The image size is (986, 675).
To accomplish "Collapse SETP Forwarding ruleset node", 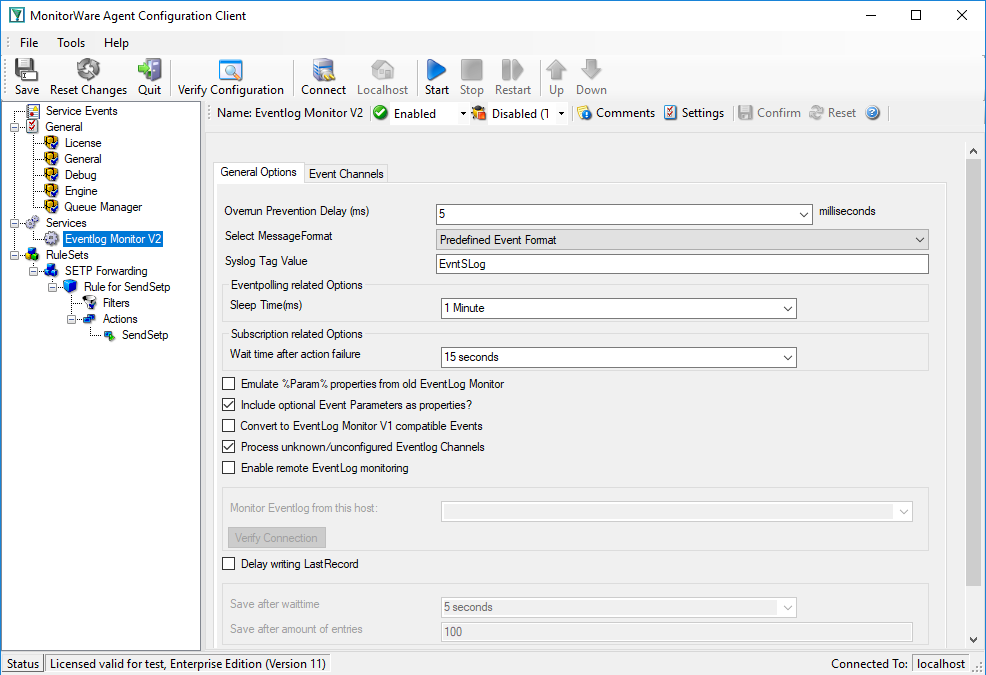I will pyautogui.click(x=33, y=271).
